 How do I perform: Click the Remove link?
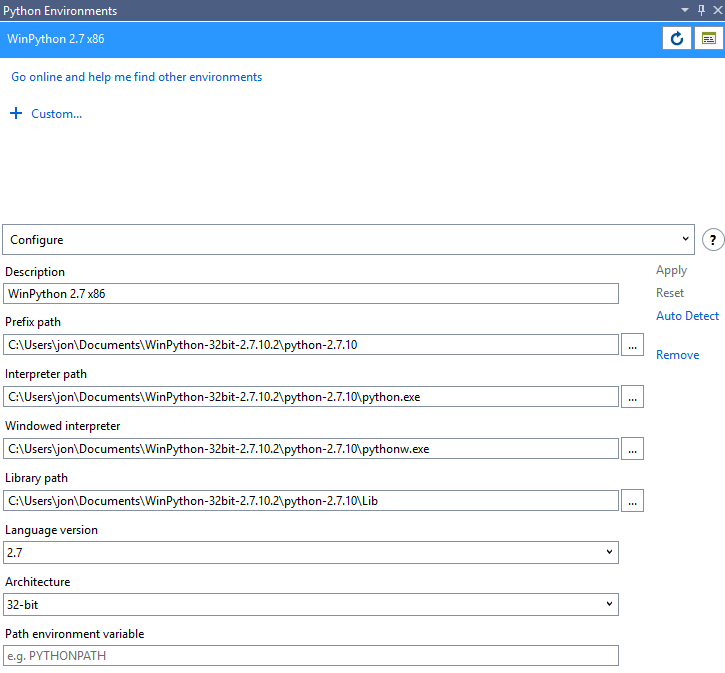(677, 355)
